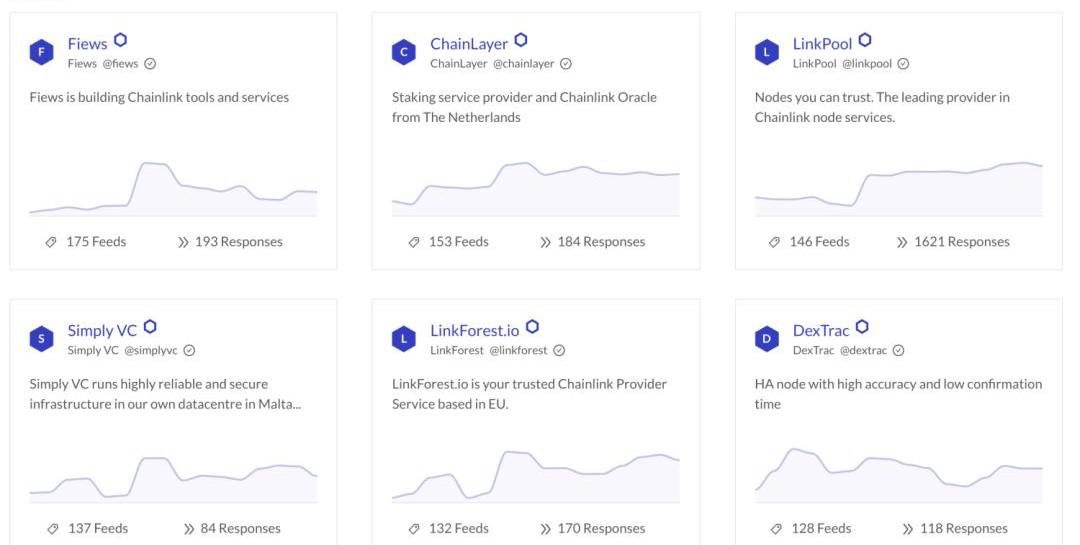Click the LinkPool hexagon avatar icon

click(x=767, y=52)
